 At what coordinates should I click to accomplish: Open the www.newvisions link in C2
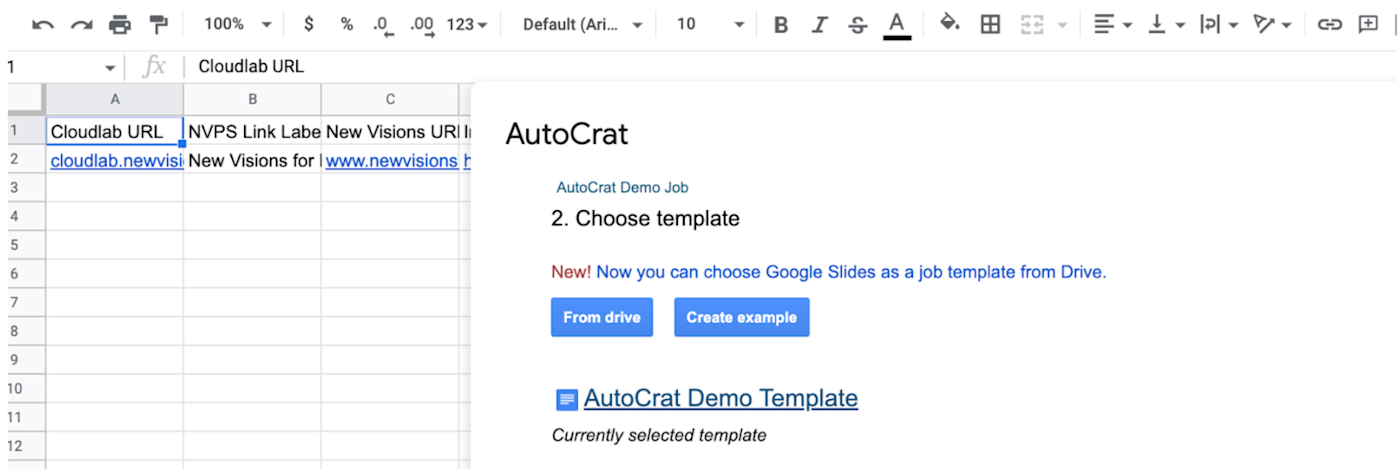(391, 160)
